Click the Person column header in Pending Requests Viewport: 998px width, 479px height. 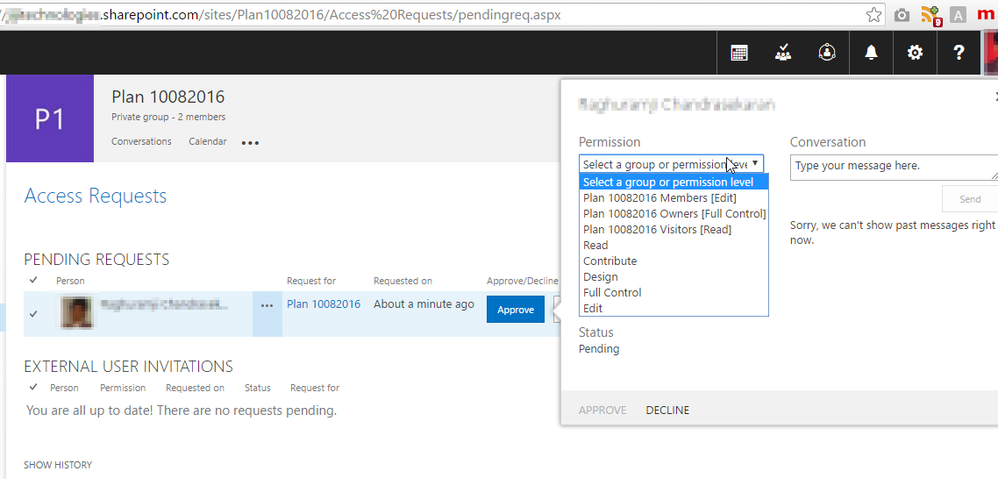pyautogui.click(x=70, y=281)
